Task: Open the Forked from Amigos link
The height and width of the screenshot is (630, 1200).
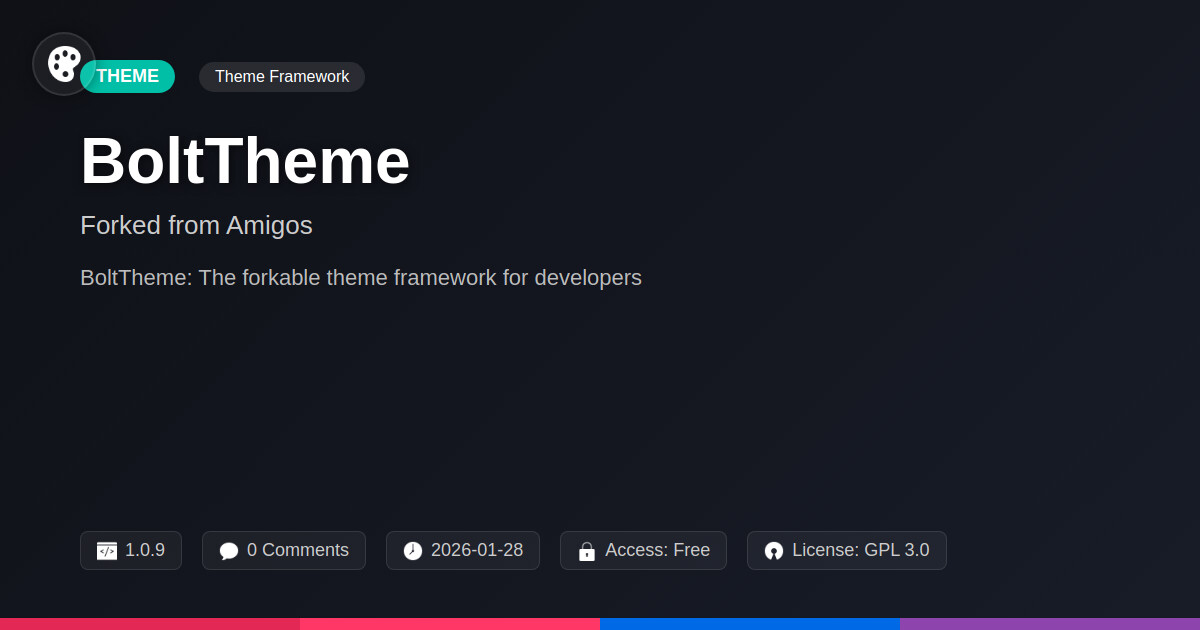Action: pyautogui.click(x=196, y=226)
